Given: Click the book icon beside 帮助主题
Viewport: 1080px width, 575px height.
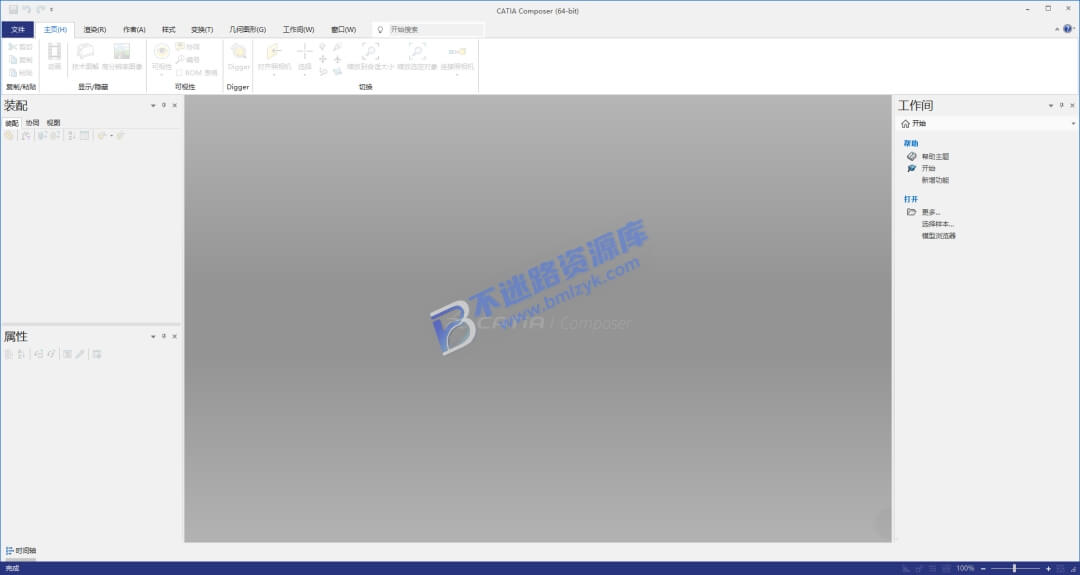Looking at the screenshot, I should [911, 156].
